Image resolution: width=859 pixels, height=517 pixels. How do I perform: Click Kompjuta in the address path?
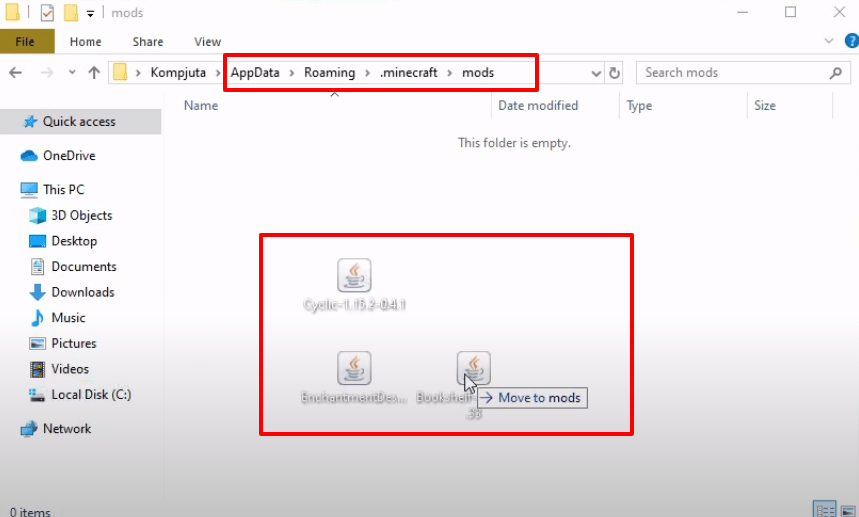[x=178, y=72]
